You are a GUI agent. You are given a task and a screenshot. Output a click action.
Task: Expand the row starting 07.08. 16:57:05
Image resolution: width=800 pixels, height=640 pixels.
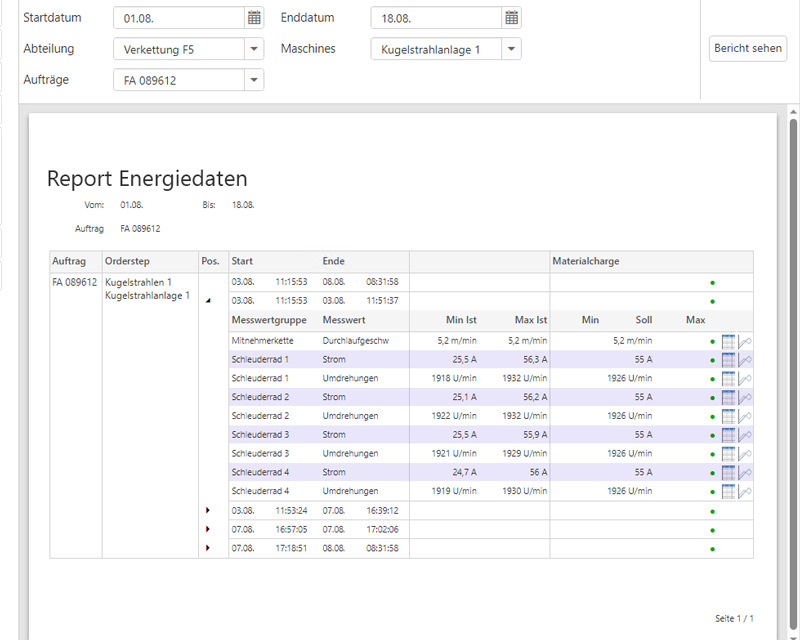(208, 529)
